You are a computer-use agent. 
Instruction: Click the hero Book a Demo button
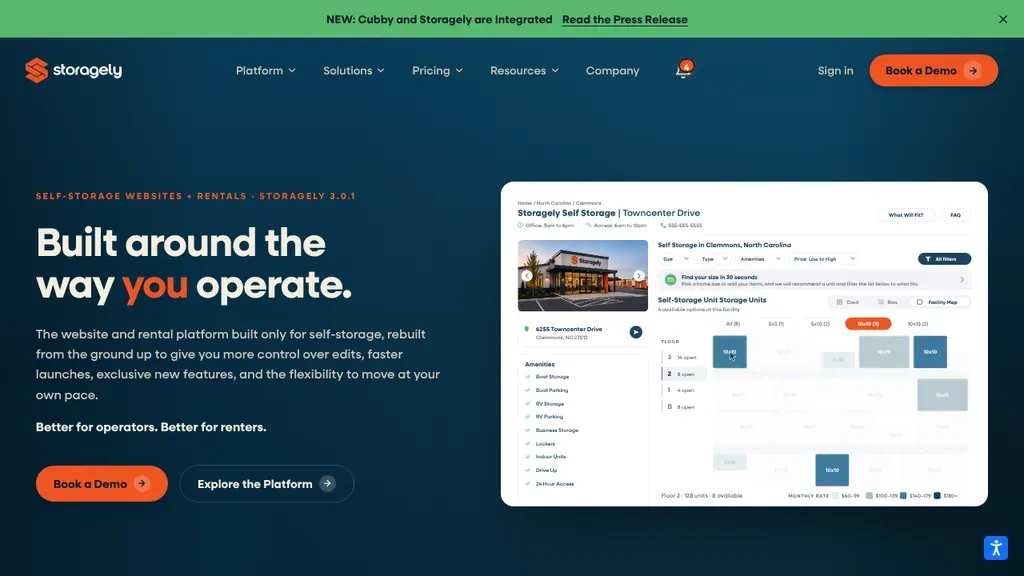102,483
